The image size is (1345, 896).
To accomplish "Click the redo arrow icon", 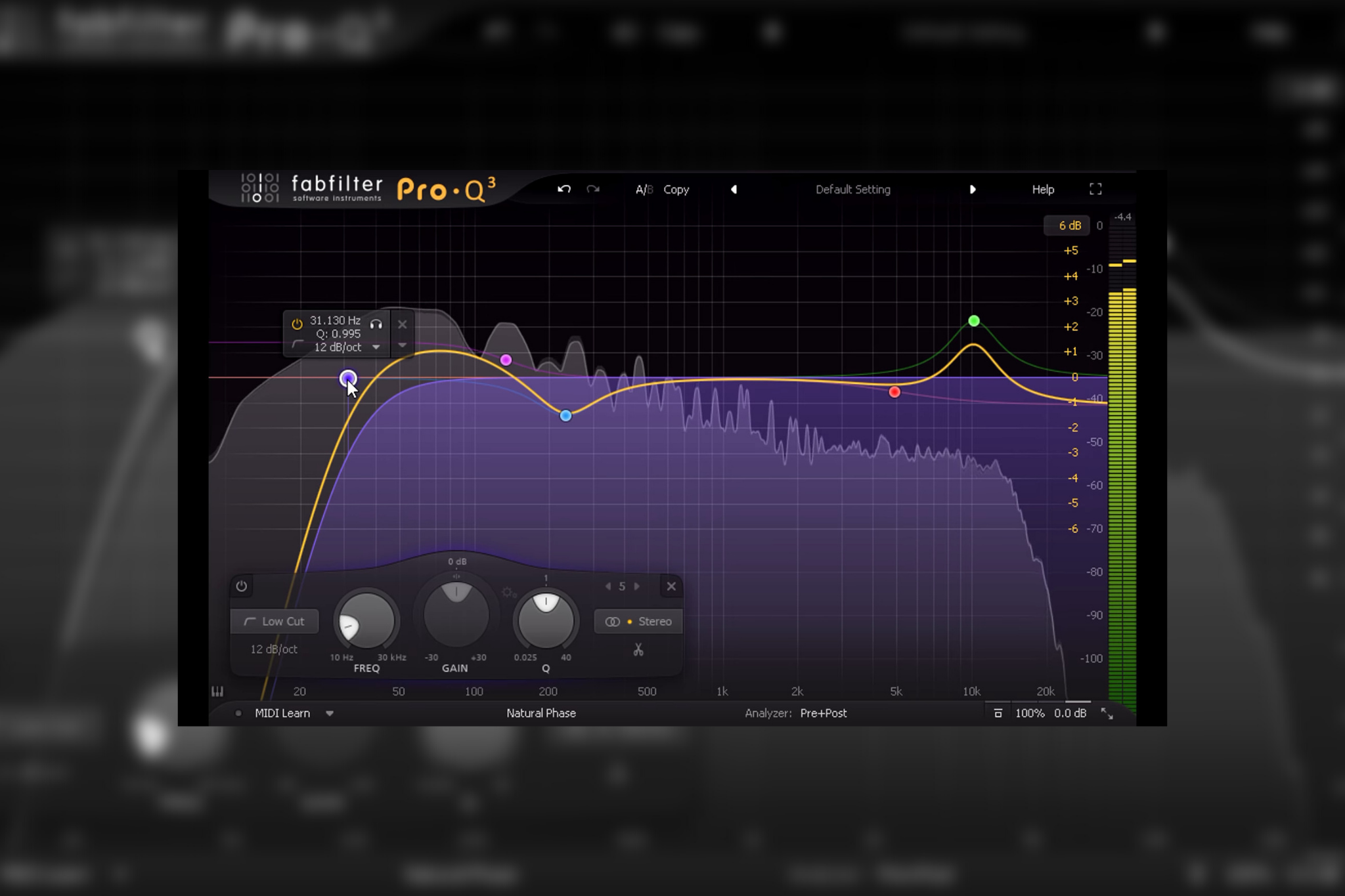I will (593, 189).
